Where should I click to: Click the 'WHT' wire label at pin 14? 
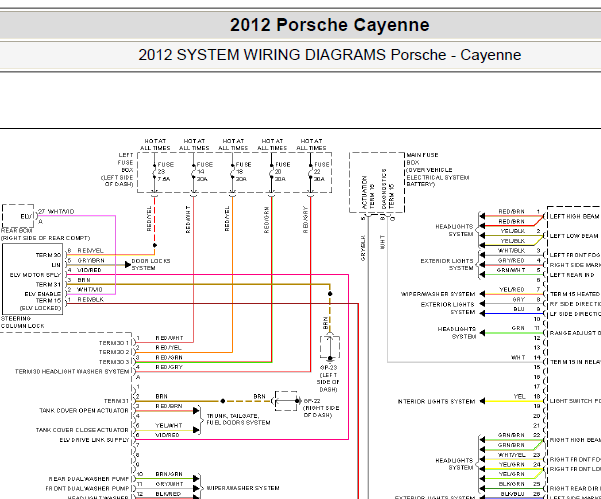coord(518,357)
